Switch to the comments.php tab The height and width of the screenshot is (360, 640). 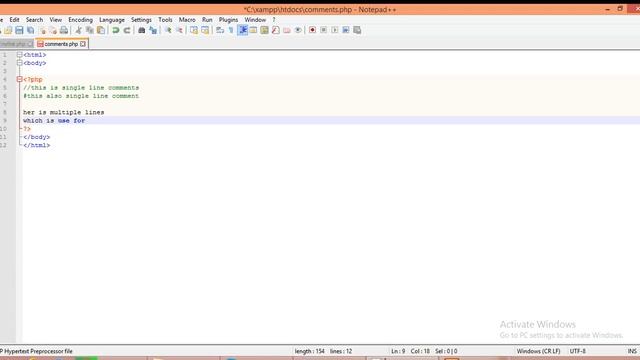[x=61, y=44]
